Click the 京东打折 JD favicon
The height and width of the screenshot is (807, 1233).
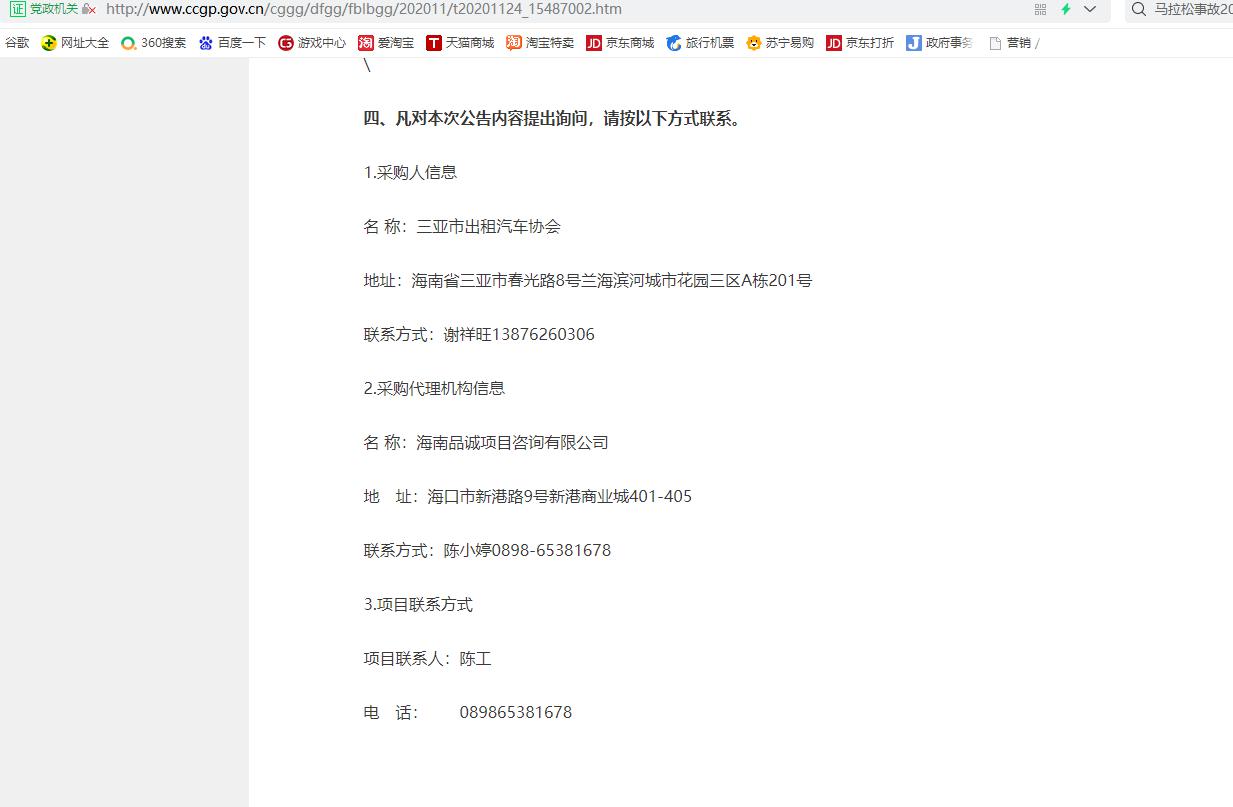[834, 43]
